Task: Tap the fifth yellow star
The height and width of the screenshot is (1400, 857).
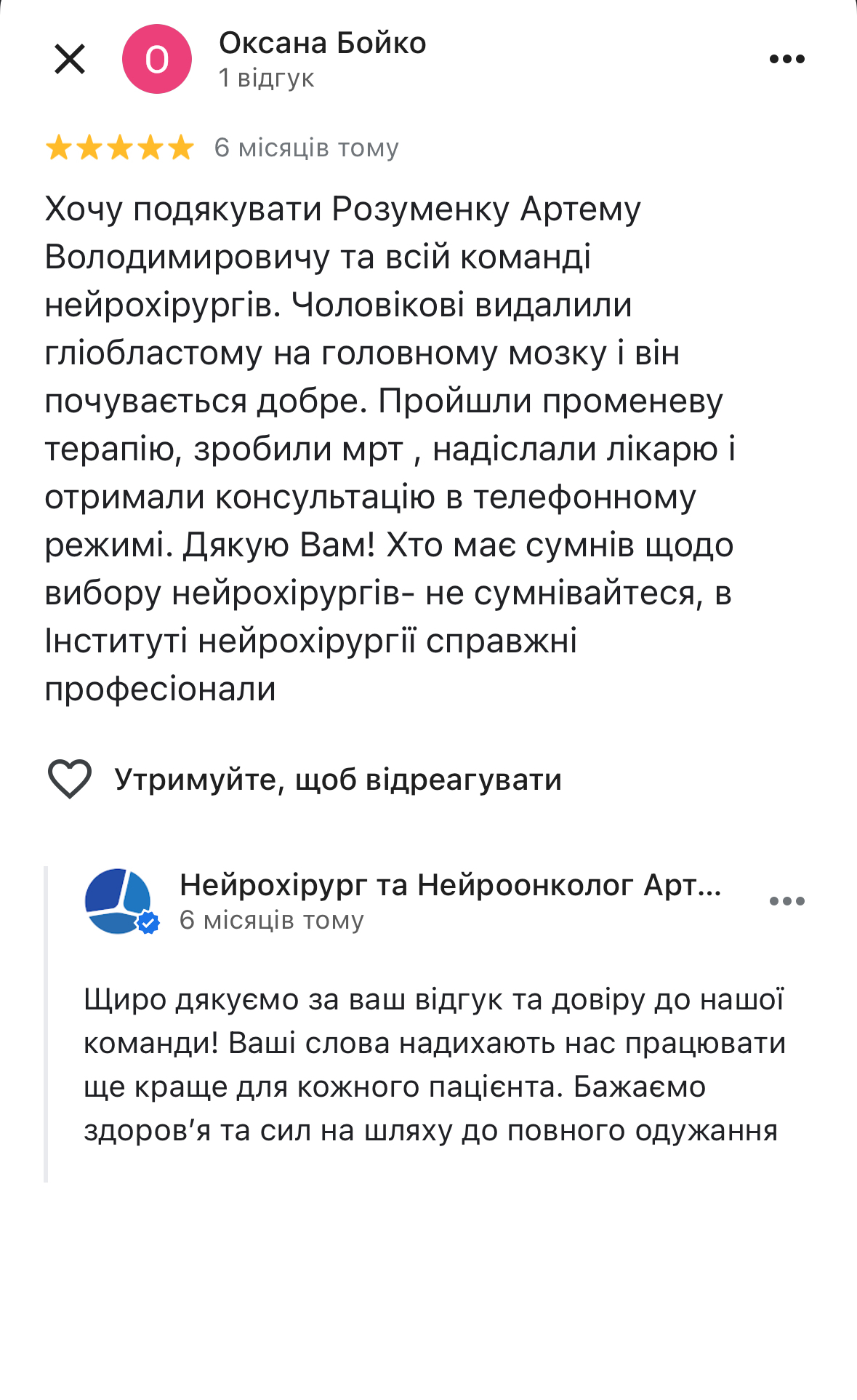Action: (181, 148)
